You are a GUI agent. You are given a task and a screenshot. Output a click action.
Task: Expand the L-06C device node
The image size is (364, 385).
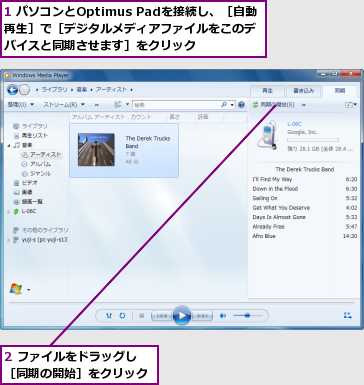pos(9,212)
